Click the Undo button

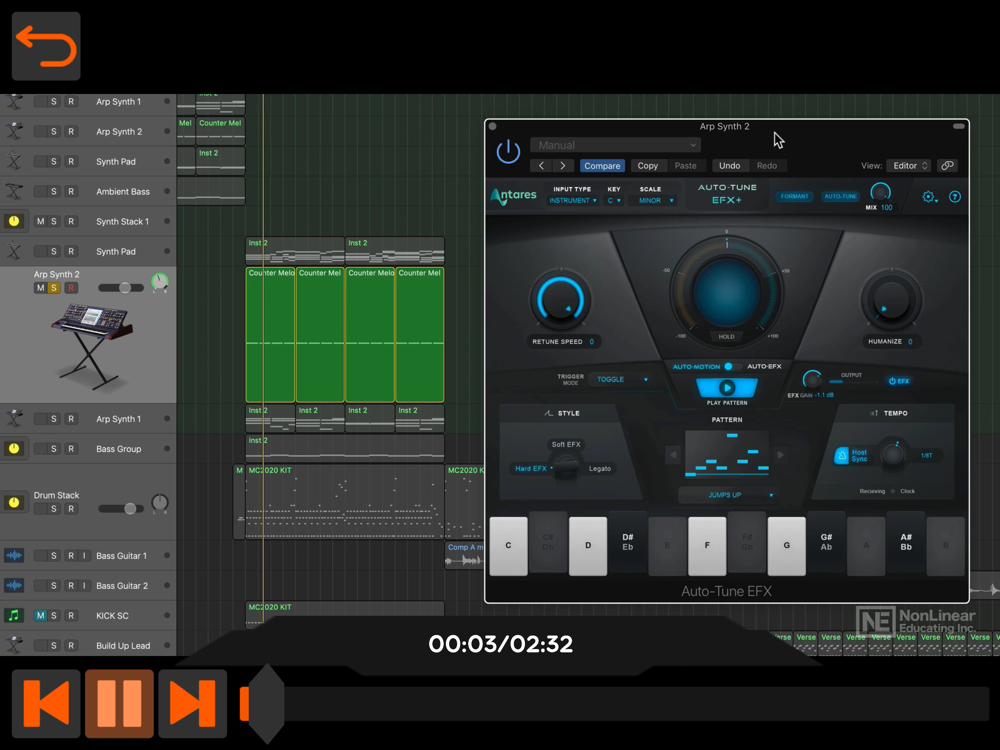point(730,166)
